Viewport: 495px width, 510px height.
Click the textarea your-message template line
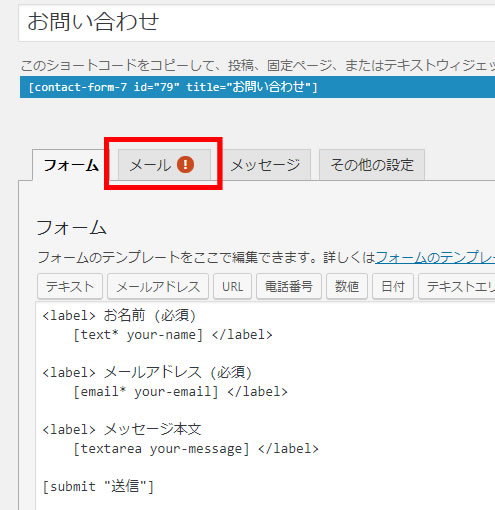click(x=196, y=449)
